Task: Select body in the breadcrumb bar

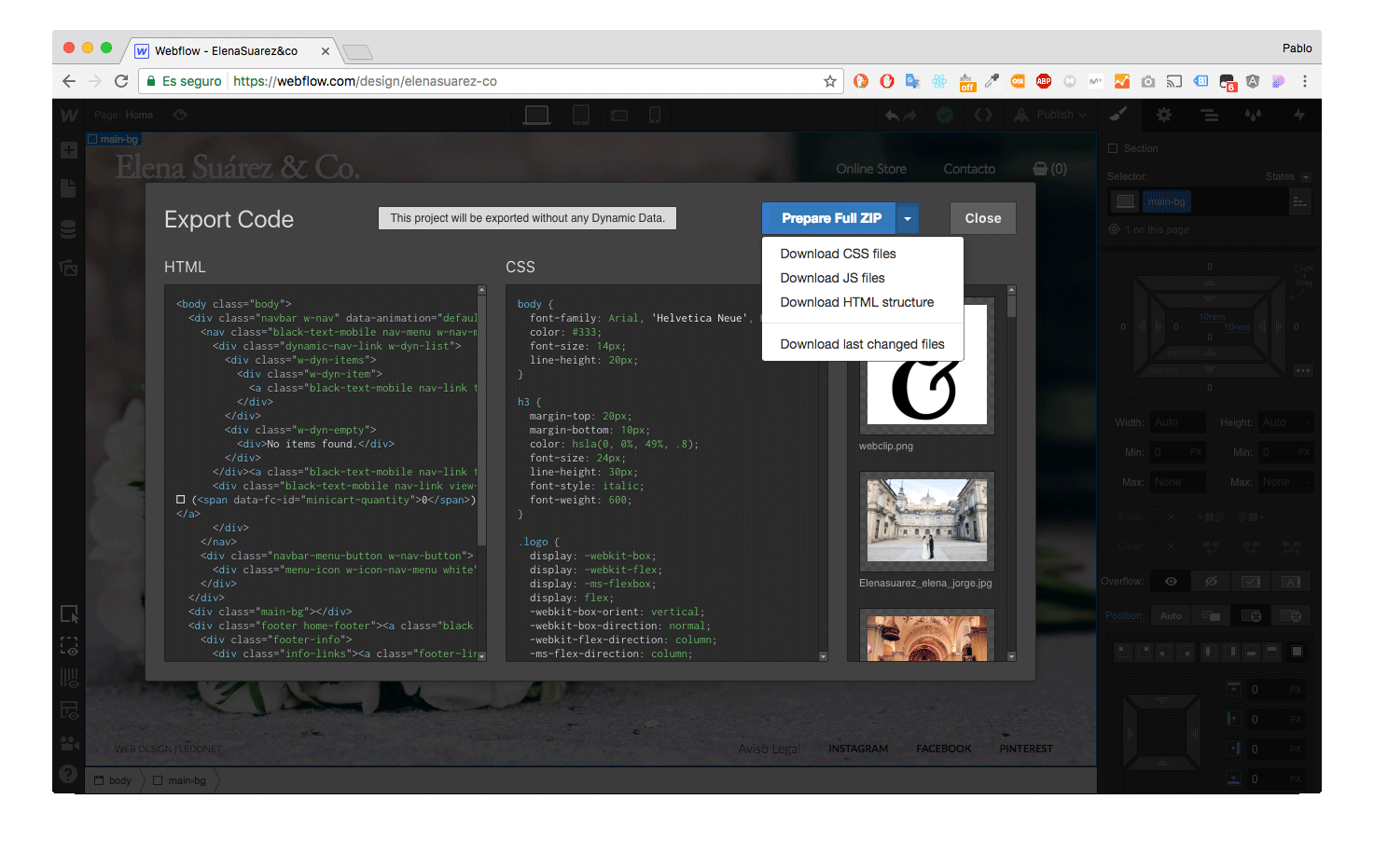Action: coord(114,780)
